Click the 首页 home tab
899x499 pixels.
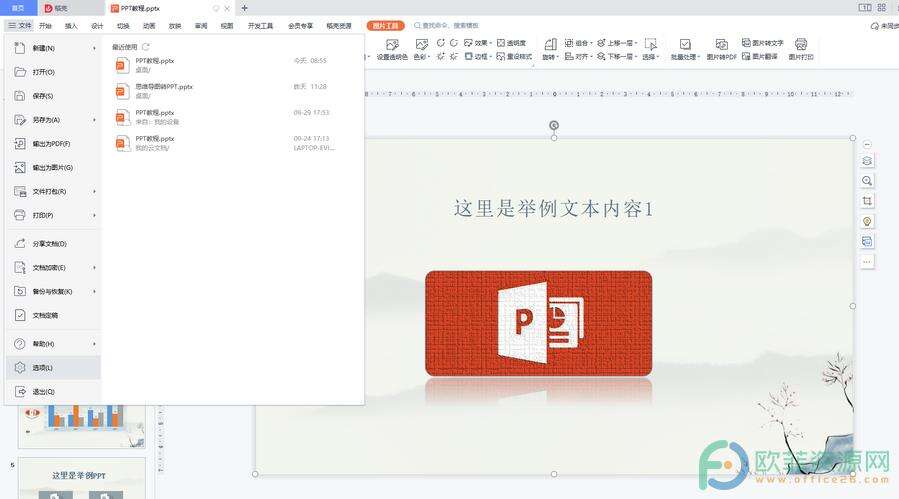pos(18,8)
